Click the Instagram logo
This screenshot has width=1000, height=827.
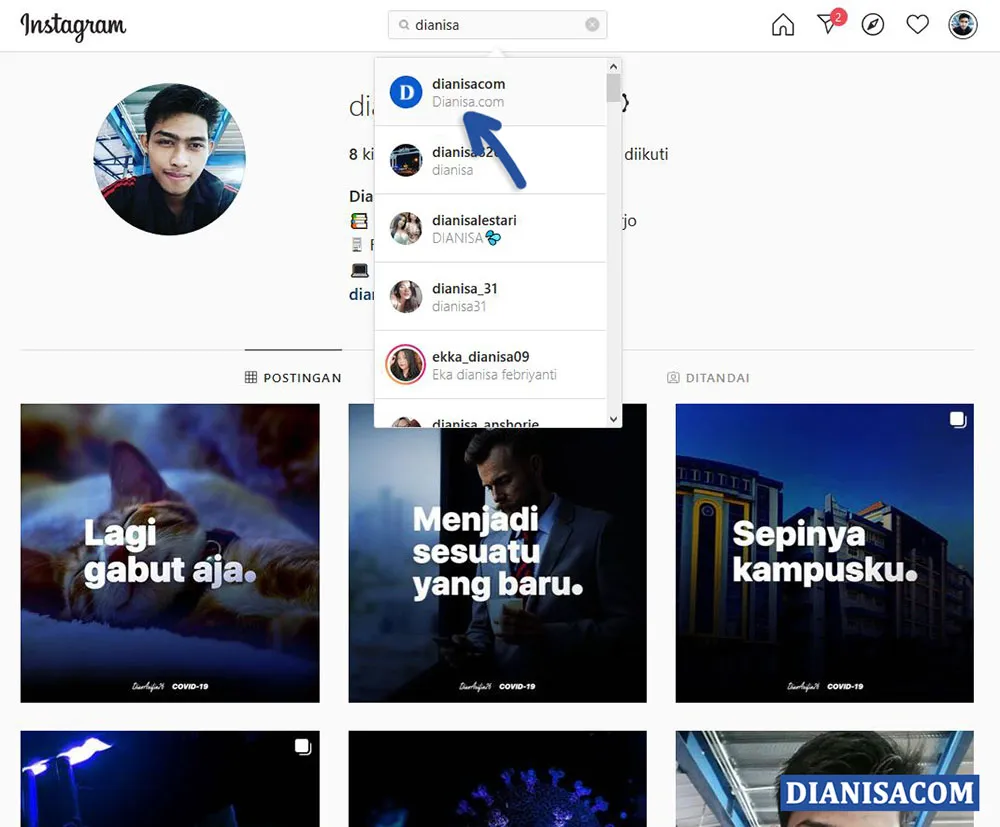73,27
